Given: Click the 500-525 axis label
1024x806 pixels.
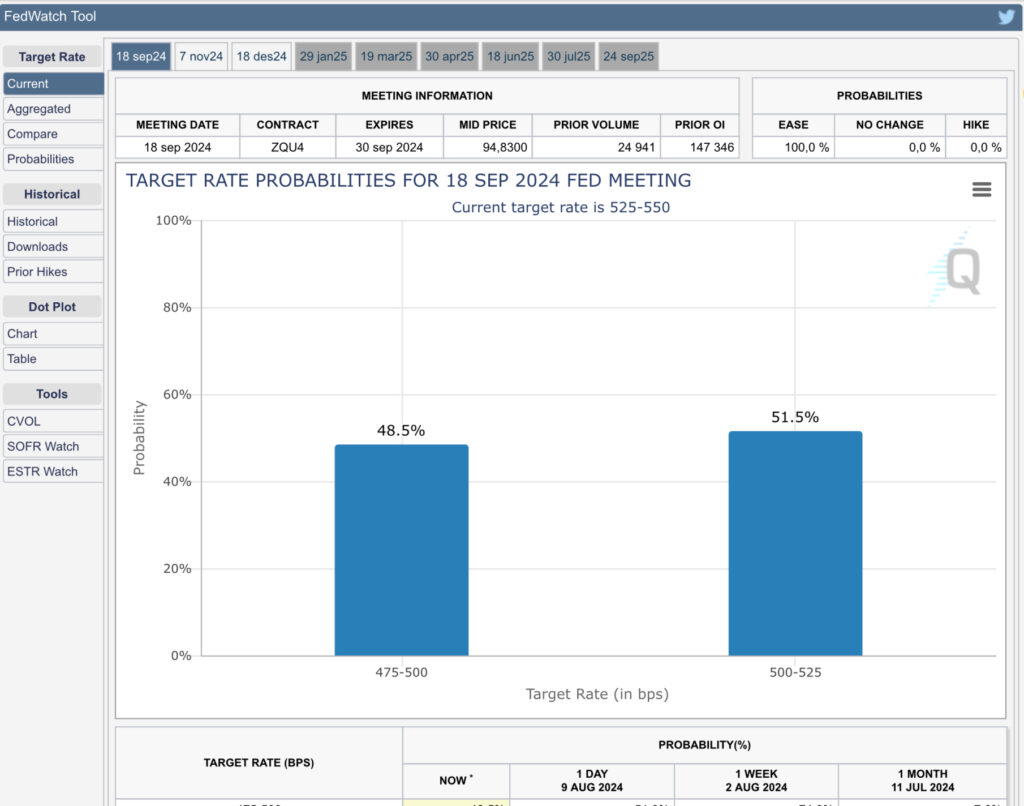Looking at the screenshot, I should (x=795, y=672).
